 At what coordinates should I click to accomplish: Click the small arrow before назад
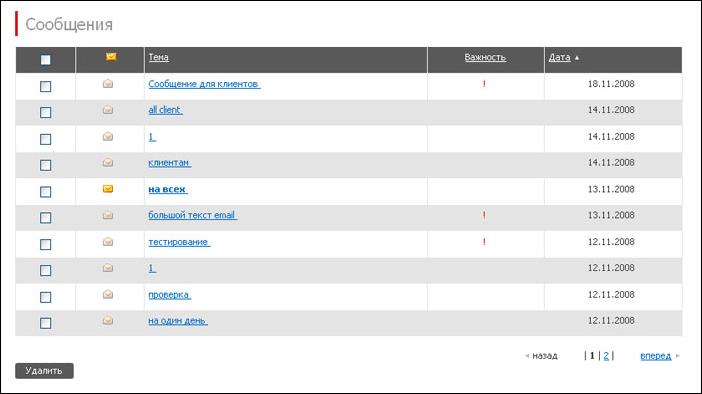click(527, 356)
